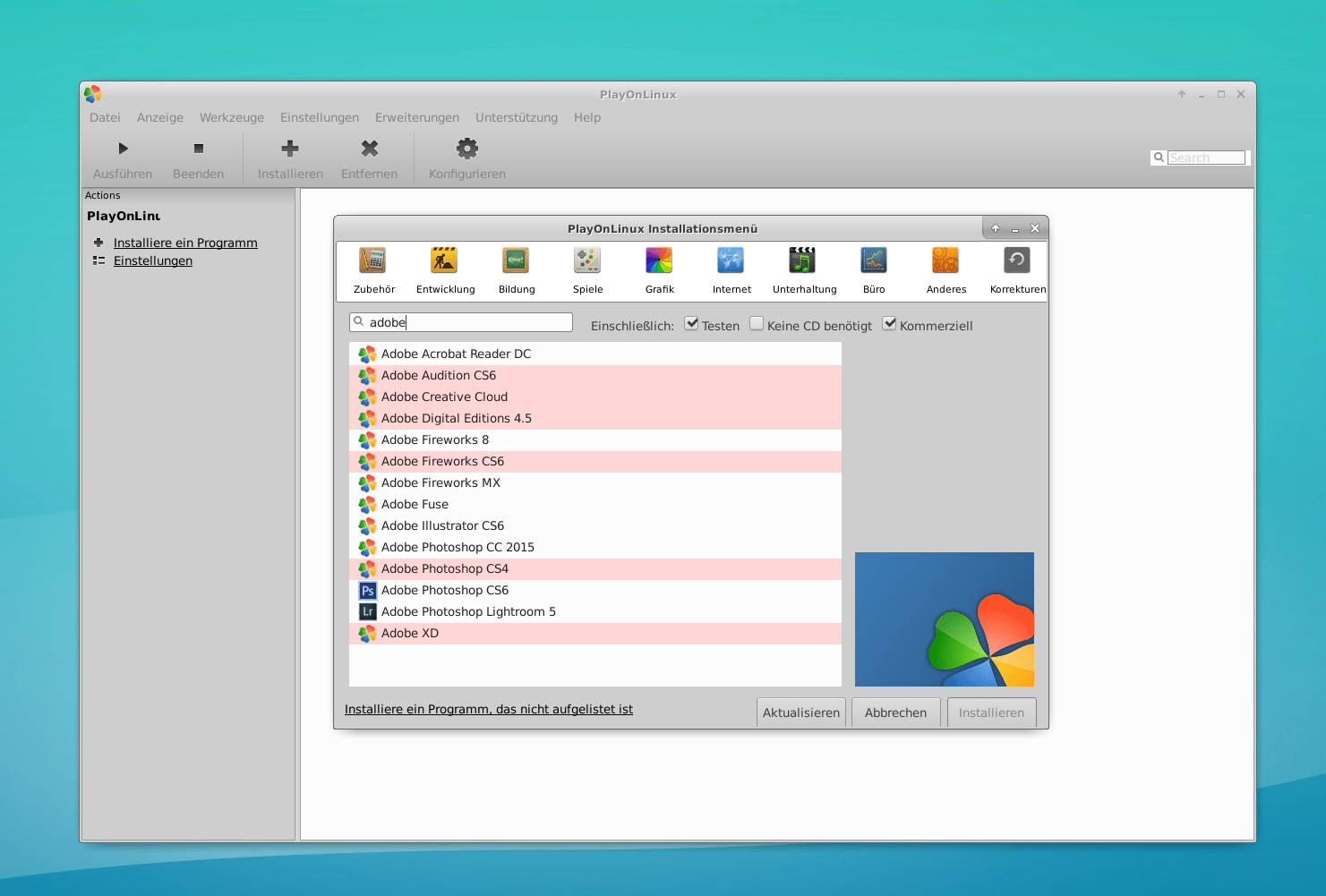Enable the Keine CD benötigt checkbox
Screen dimensions: 1326x896
(x=757, y=324)
